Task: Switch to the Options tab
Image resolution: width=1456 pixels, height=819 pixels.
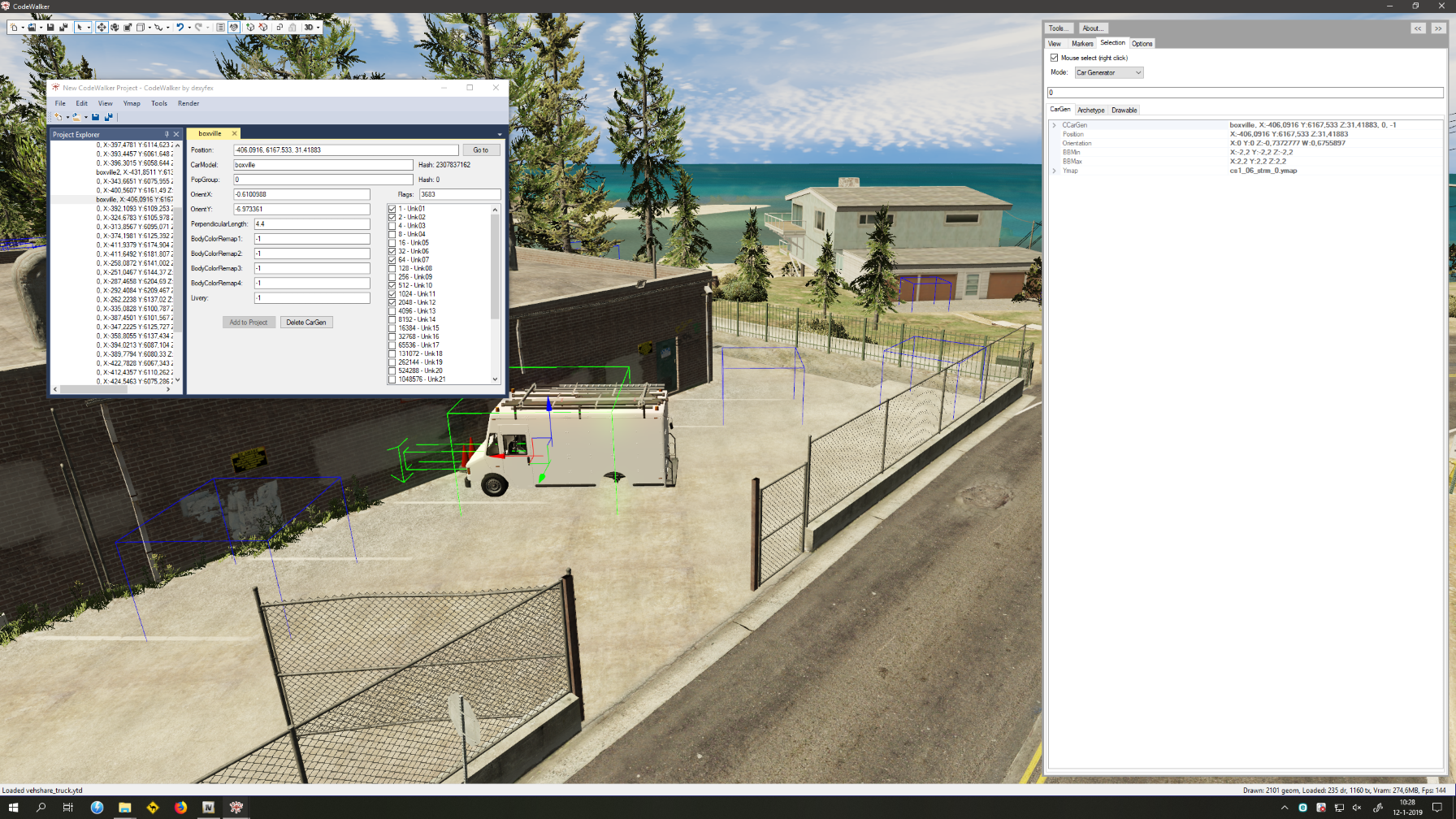Action: tap(1142, 44)
